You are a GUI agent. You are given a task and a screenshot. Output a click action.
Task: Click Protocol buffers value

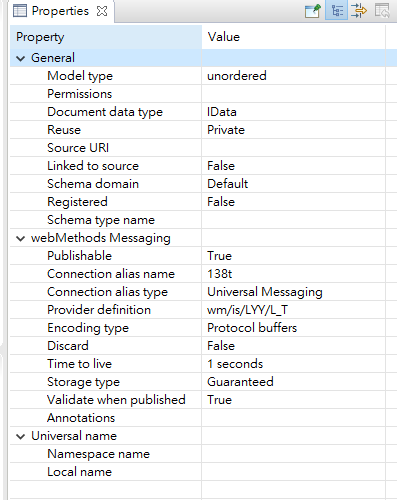[252, 328]
